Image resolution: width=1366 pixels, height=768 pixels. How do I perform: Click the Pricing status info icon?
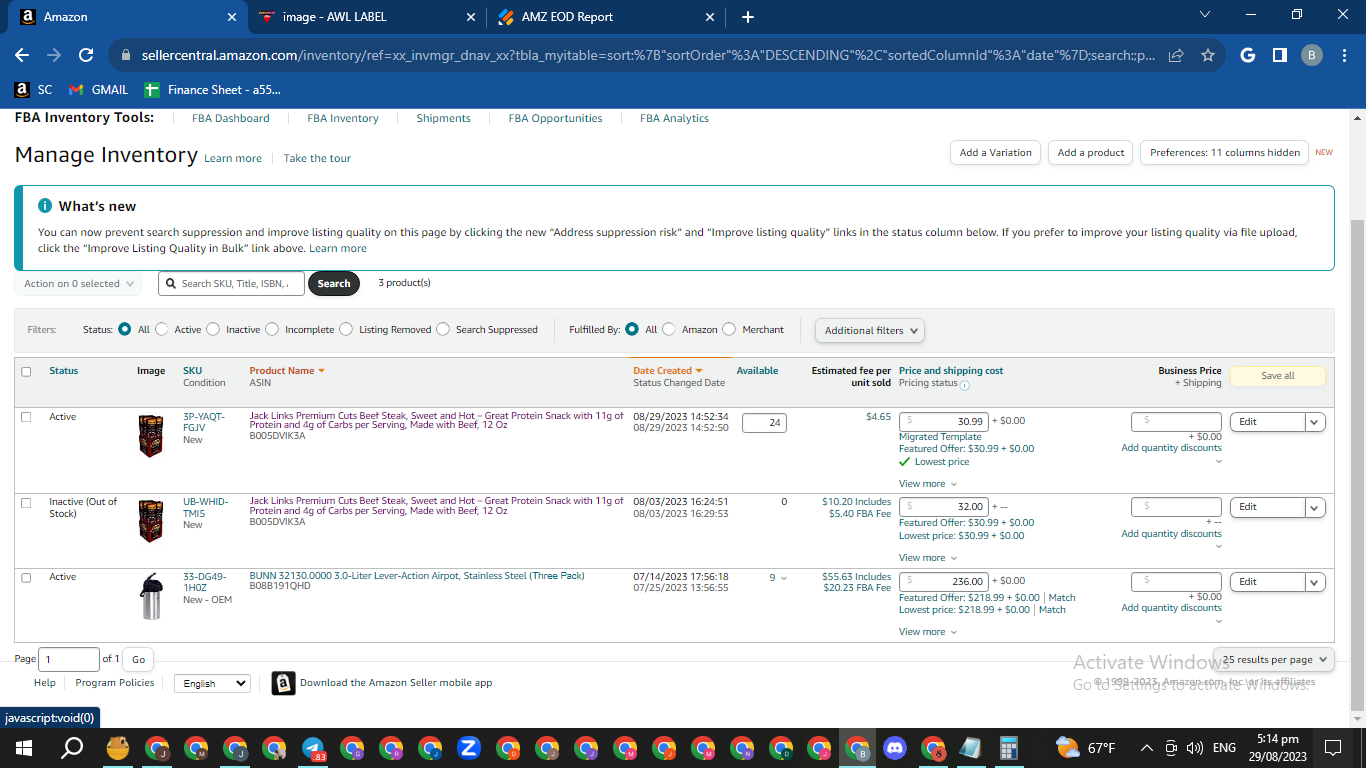(x=965, y=385)
